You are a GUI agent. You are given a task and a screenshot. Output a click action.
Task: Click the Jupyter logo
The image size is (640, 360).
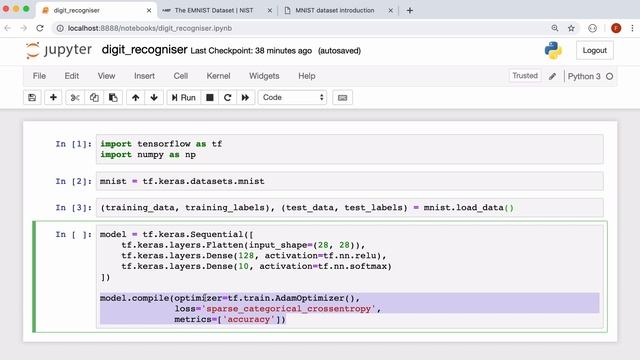tap(58, 50)
